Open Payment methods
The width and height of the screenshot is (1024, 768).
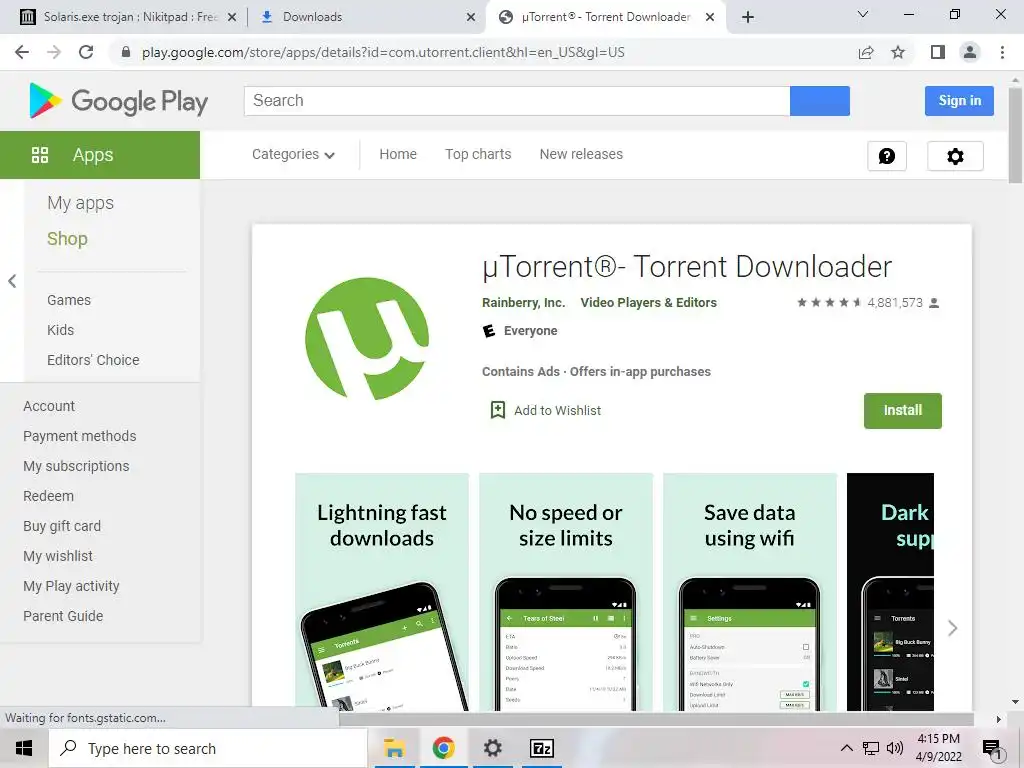click(x=80, y=436)
